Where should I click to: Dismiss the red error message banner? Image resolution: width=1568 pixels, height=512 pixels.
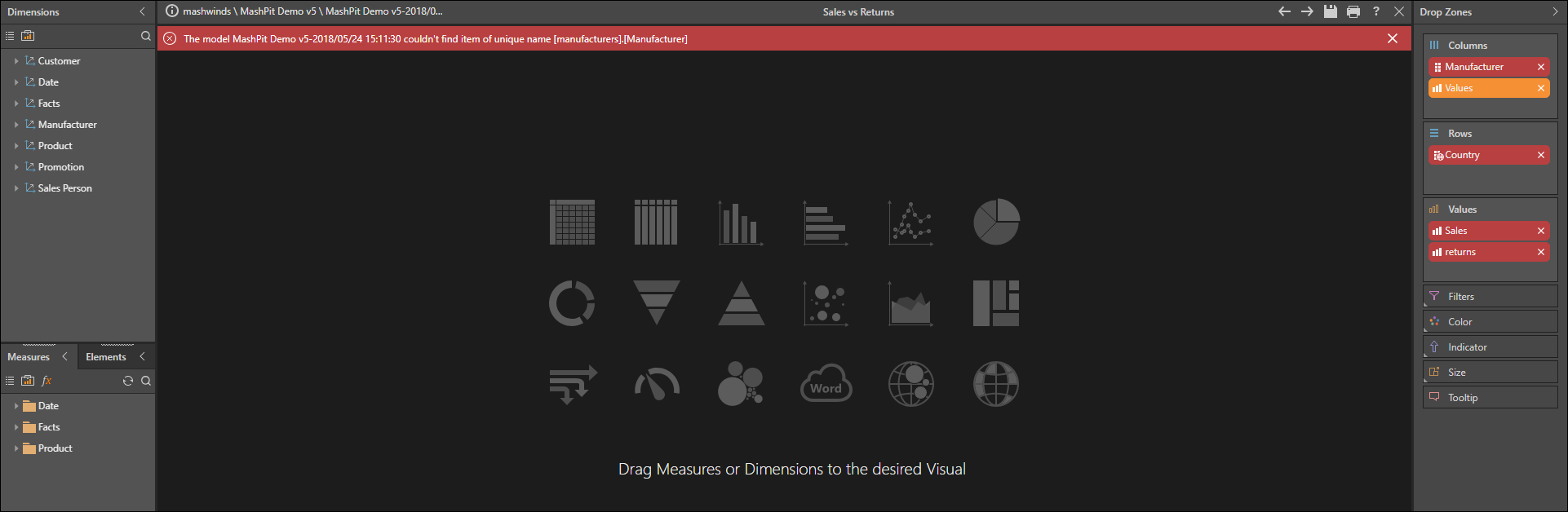(x=1392, y=38)
